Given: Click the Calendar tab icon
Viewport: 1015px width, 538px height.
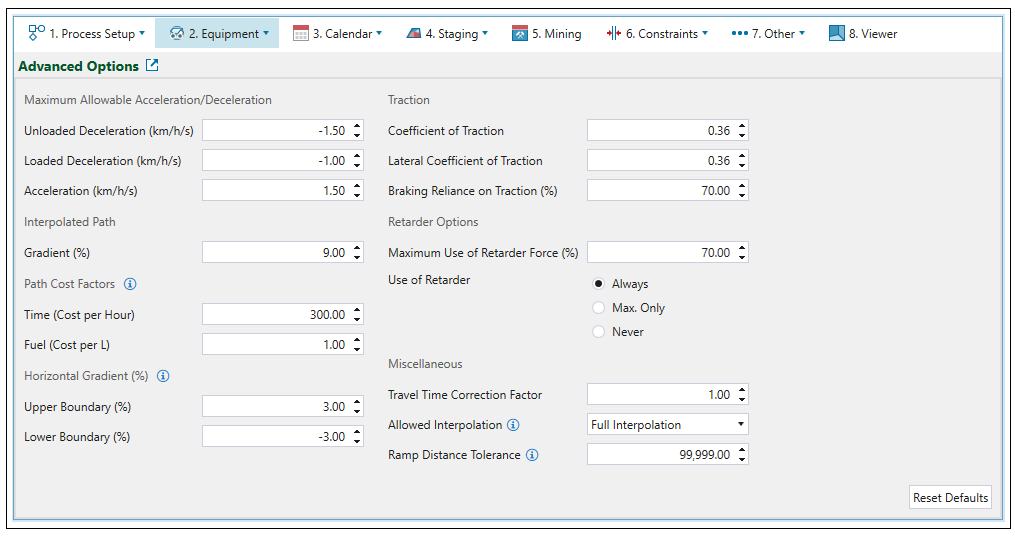Looking at the screenshot, I should [x=301, y=33].
